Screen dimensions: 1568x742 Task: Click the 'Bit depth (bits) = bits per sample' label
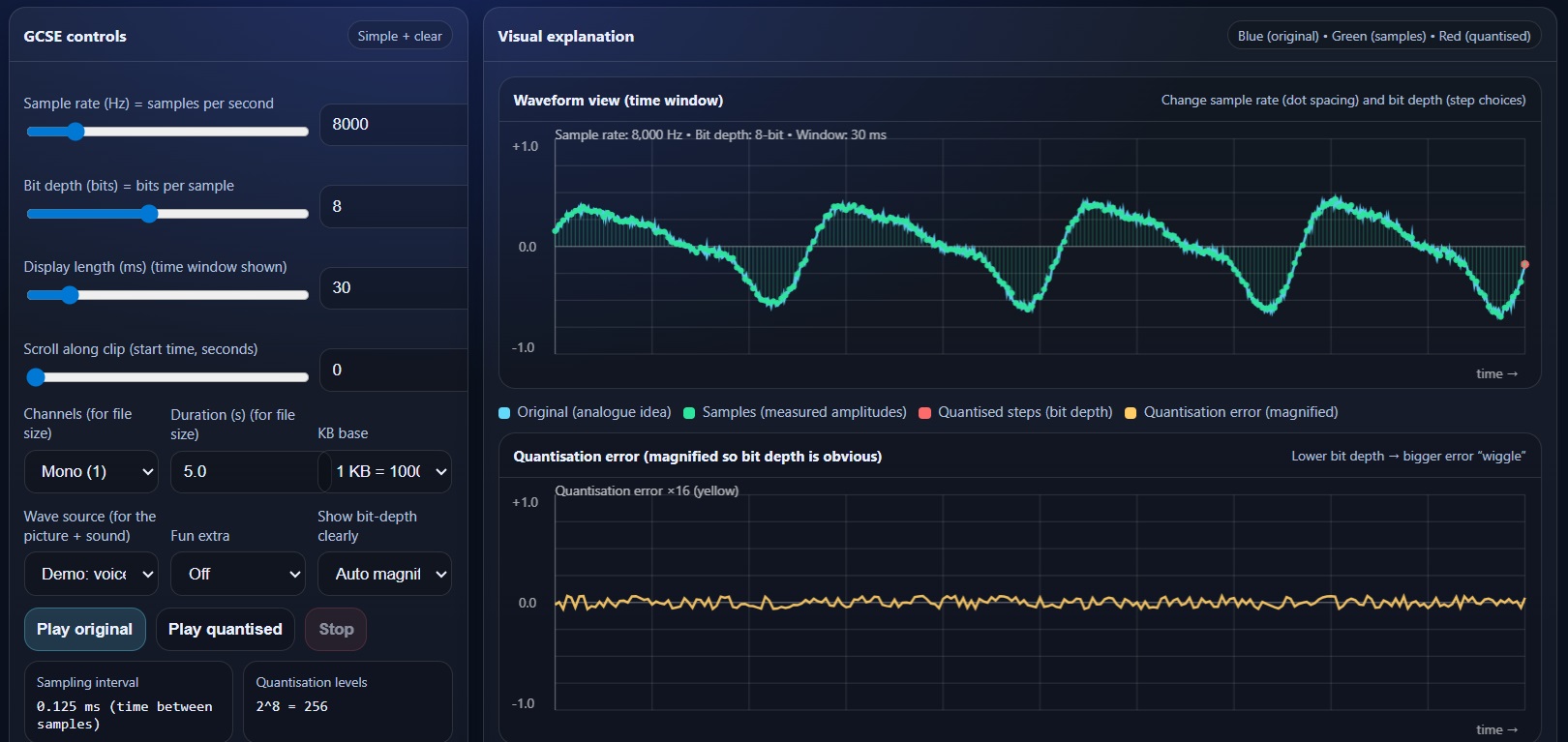pyautogui.click(x=129, y=186)
